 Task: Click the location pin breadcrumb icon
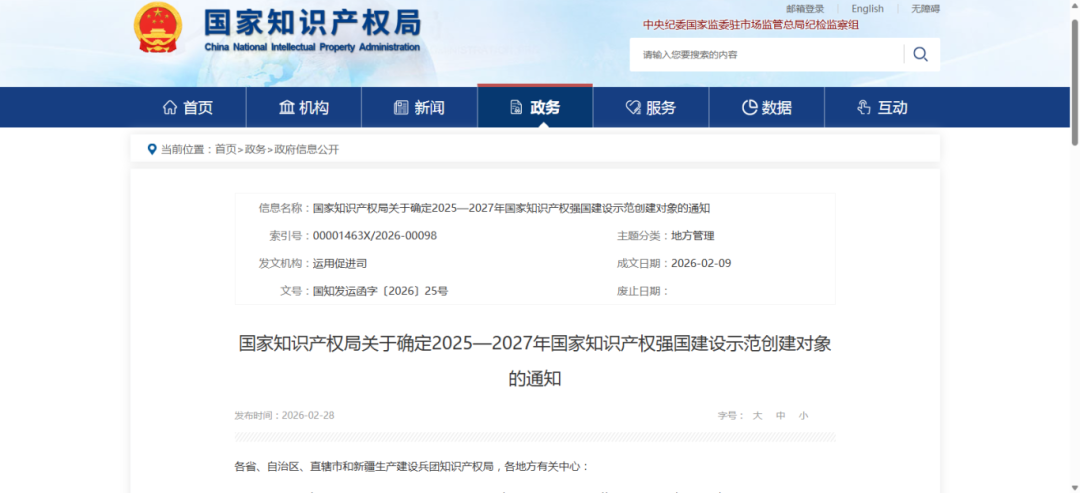pyautogui.click(x=152, y=149)
